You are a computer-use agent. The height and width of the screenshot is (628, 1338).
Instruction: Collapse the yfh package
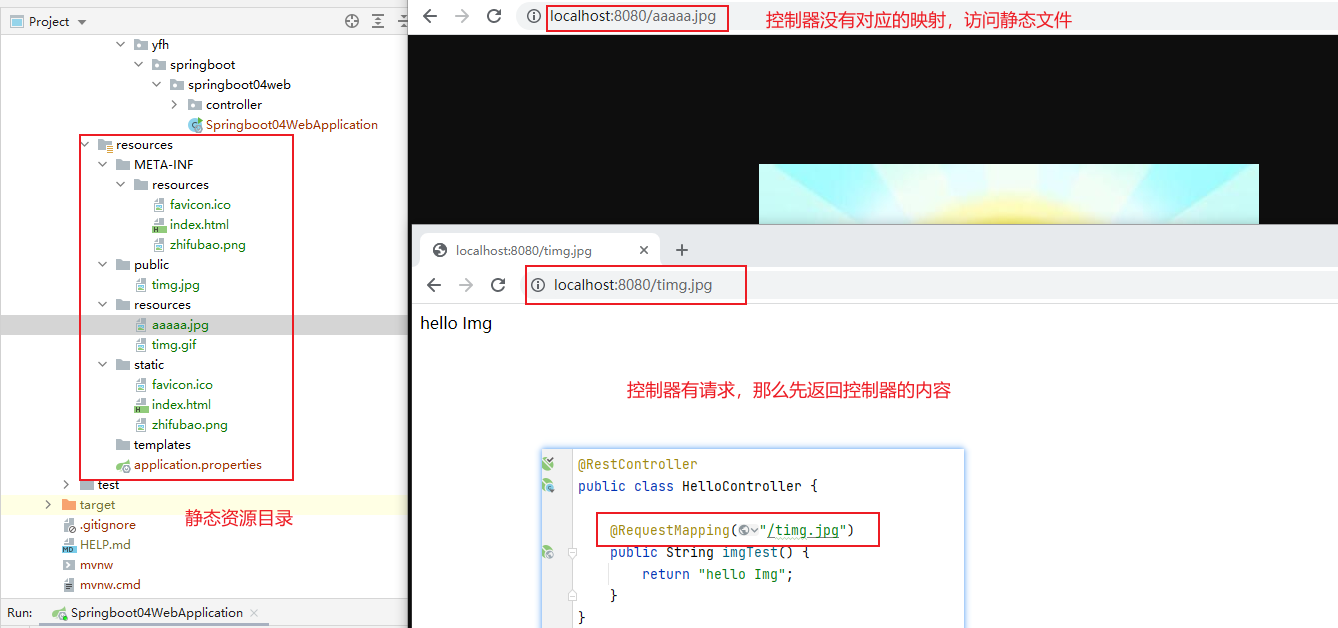(122, 45)
